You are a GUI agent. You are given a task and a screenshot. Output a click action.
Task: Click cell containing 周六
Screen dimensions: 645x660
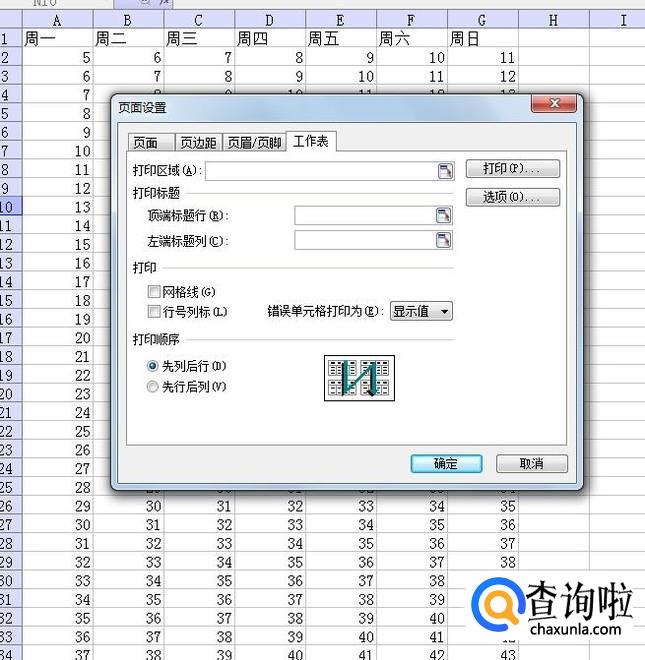coord(411,38)
